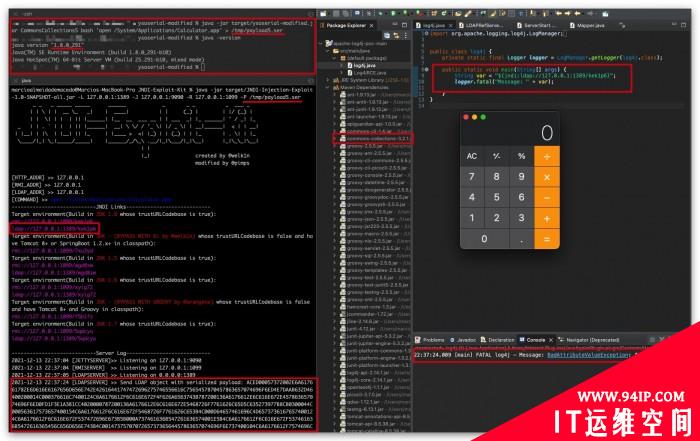
Task: Click the Collapse All icon in Package Explorer
Action: coord(387,35)
